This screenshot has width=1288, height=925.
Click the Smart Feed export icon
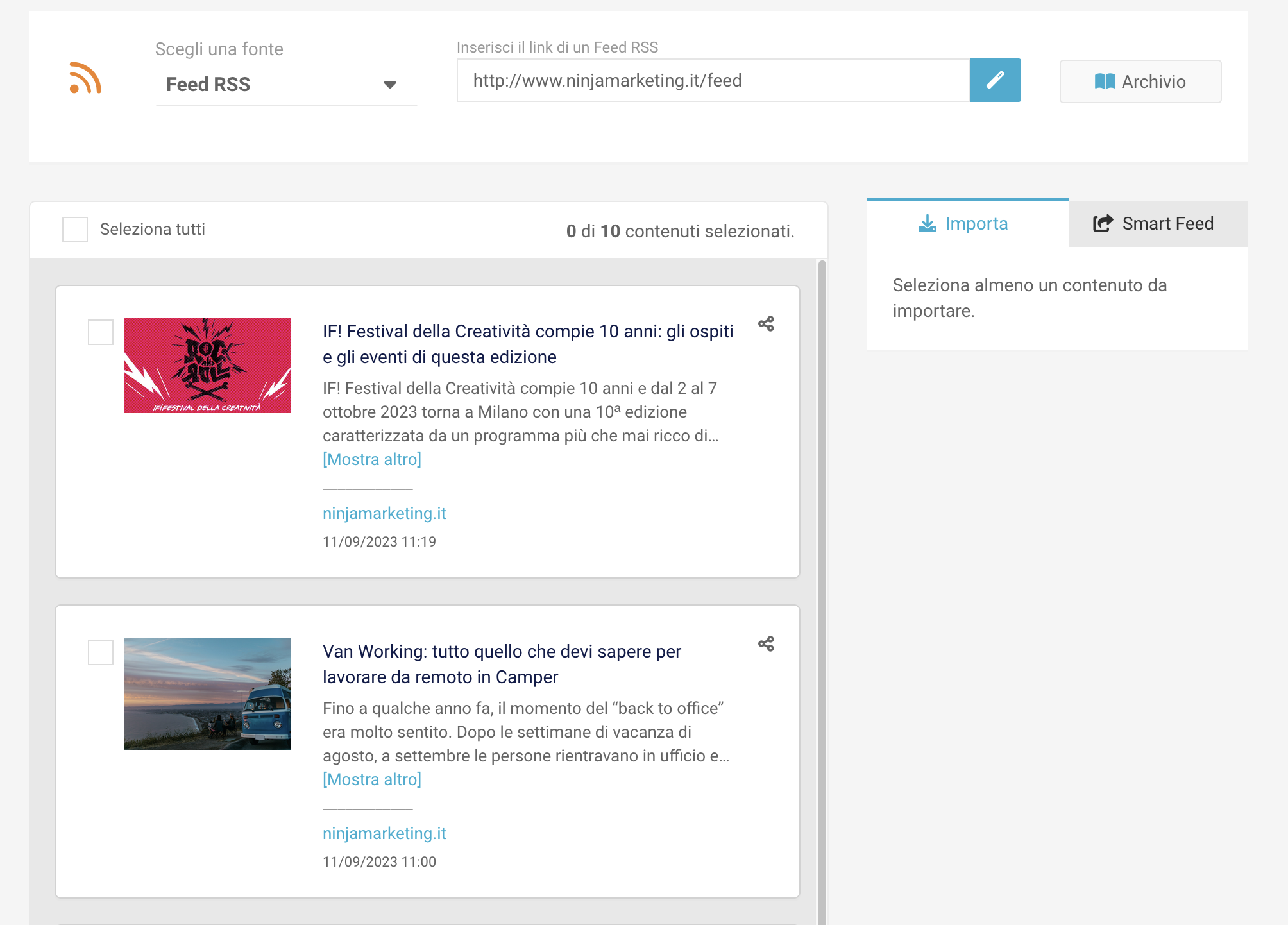click(1103, 223)
